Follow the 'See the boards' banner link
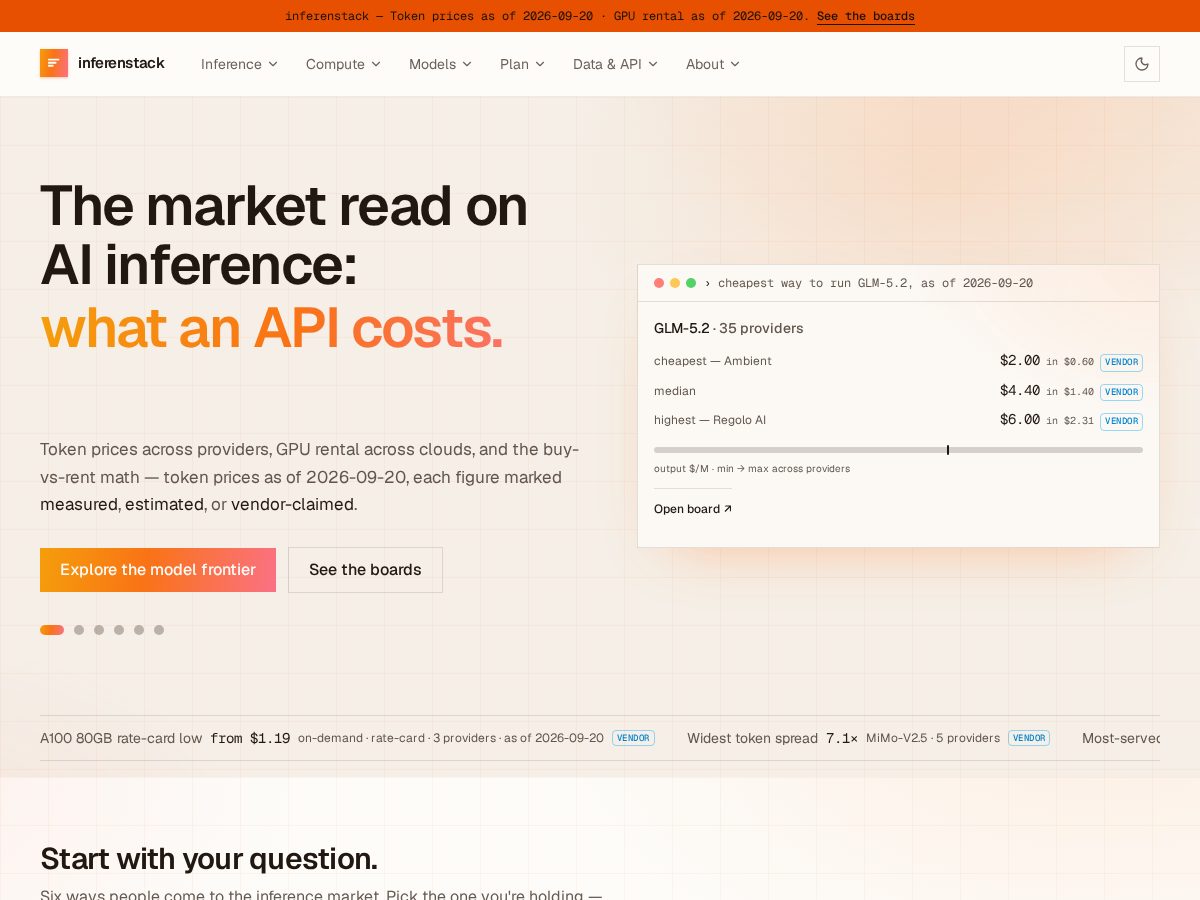The image size is (1200, 900). pos(866,16)
